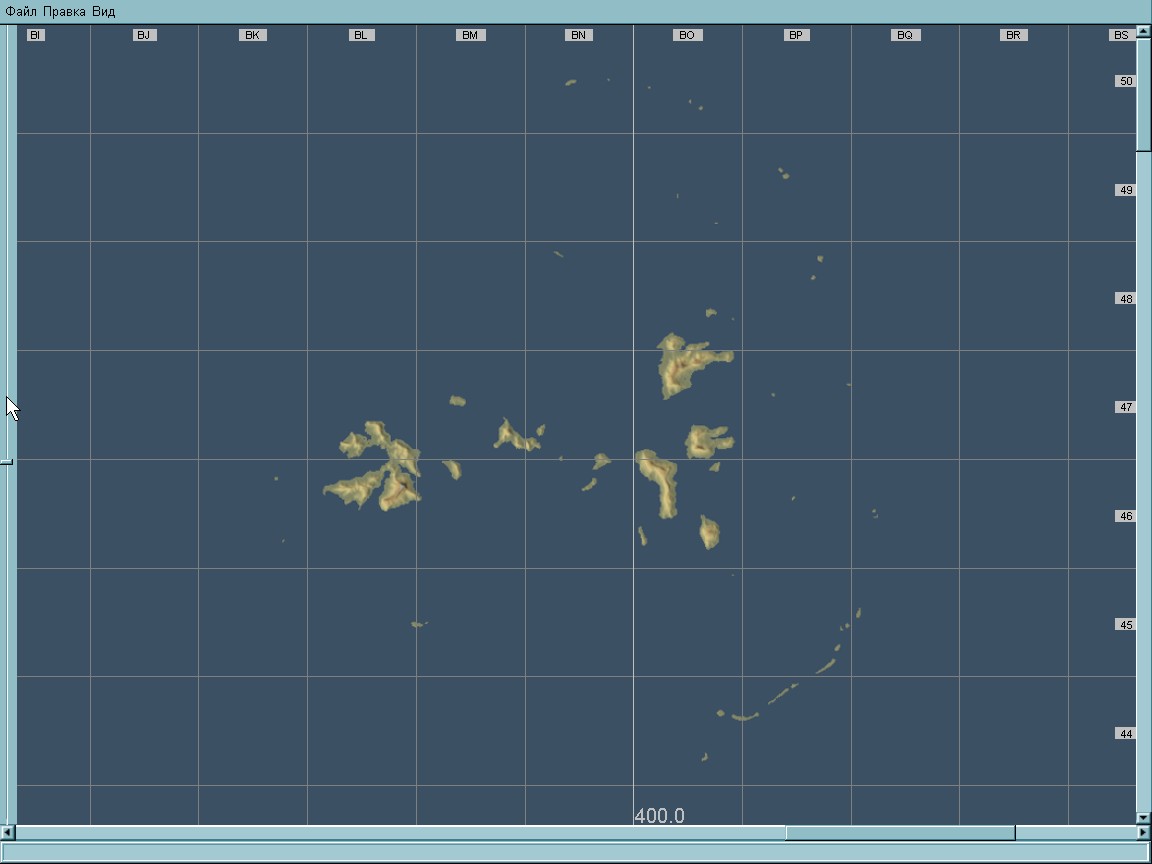
Task: Select column label BI
Action: (x=35, y=35)
